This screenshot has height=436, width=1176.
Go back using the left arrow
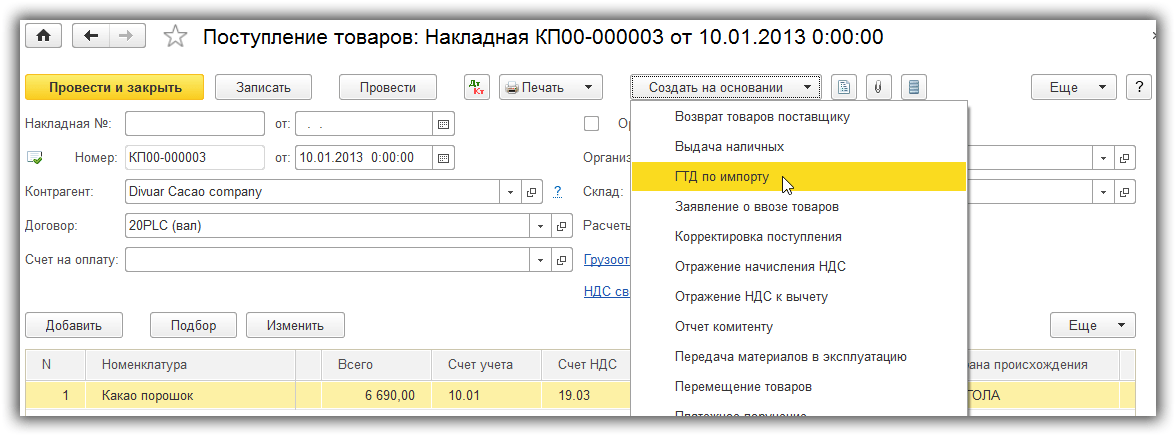92,36
